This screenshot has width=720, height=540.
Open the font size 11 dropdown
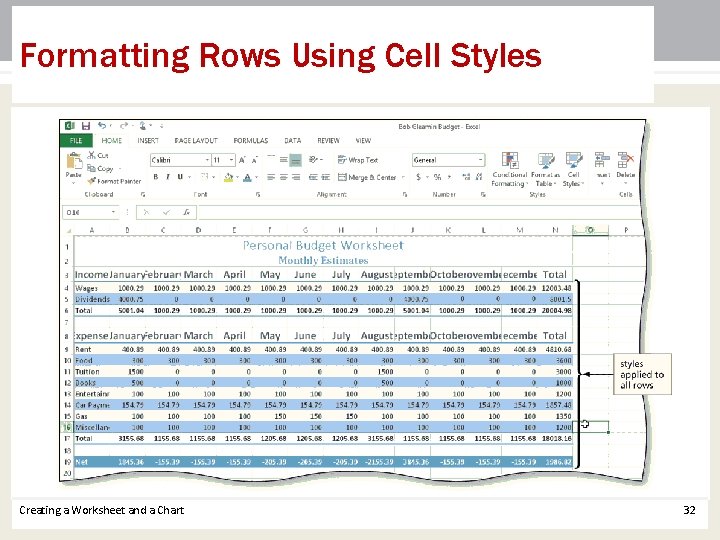click(x=231, y=160)
